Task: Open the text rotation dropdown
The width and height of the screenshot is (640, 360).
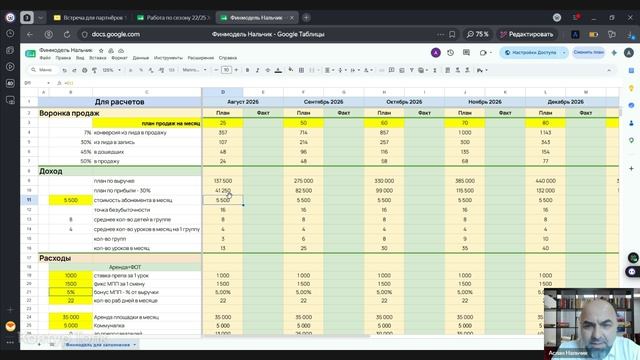Action: 367,70
